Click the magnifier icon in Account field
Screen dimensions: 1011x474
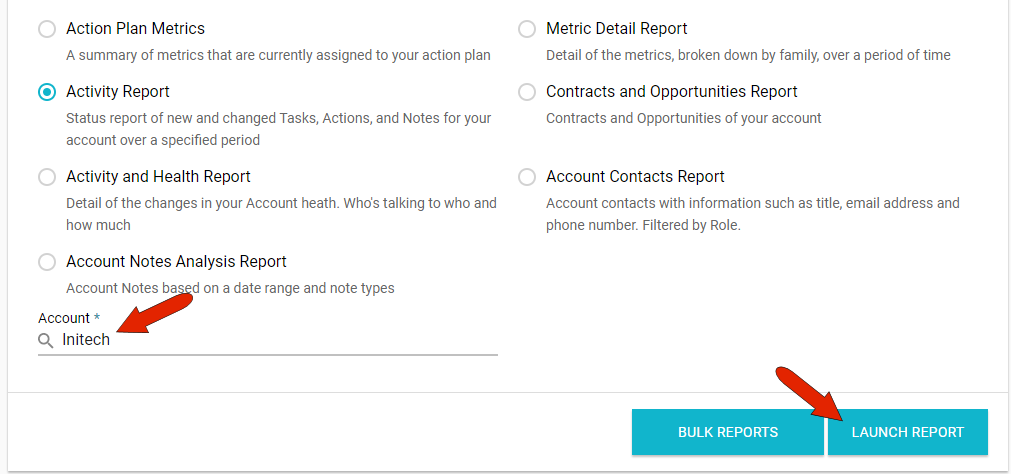46,341
